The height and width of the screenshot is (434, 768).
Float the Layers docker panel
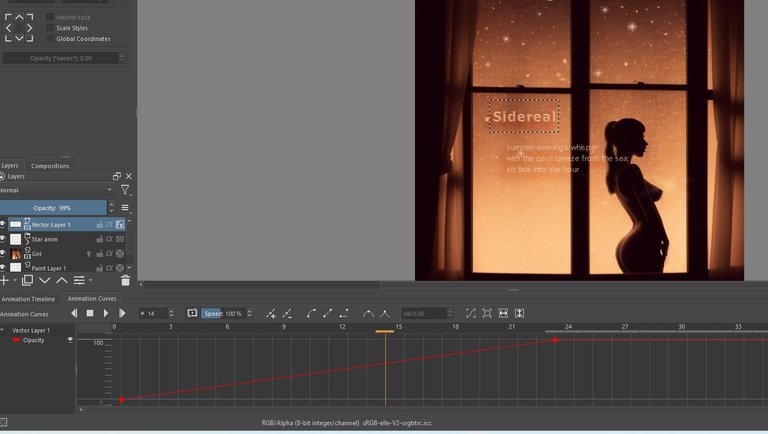coord(117,176)
